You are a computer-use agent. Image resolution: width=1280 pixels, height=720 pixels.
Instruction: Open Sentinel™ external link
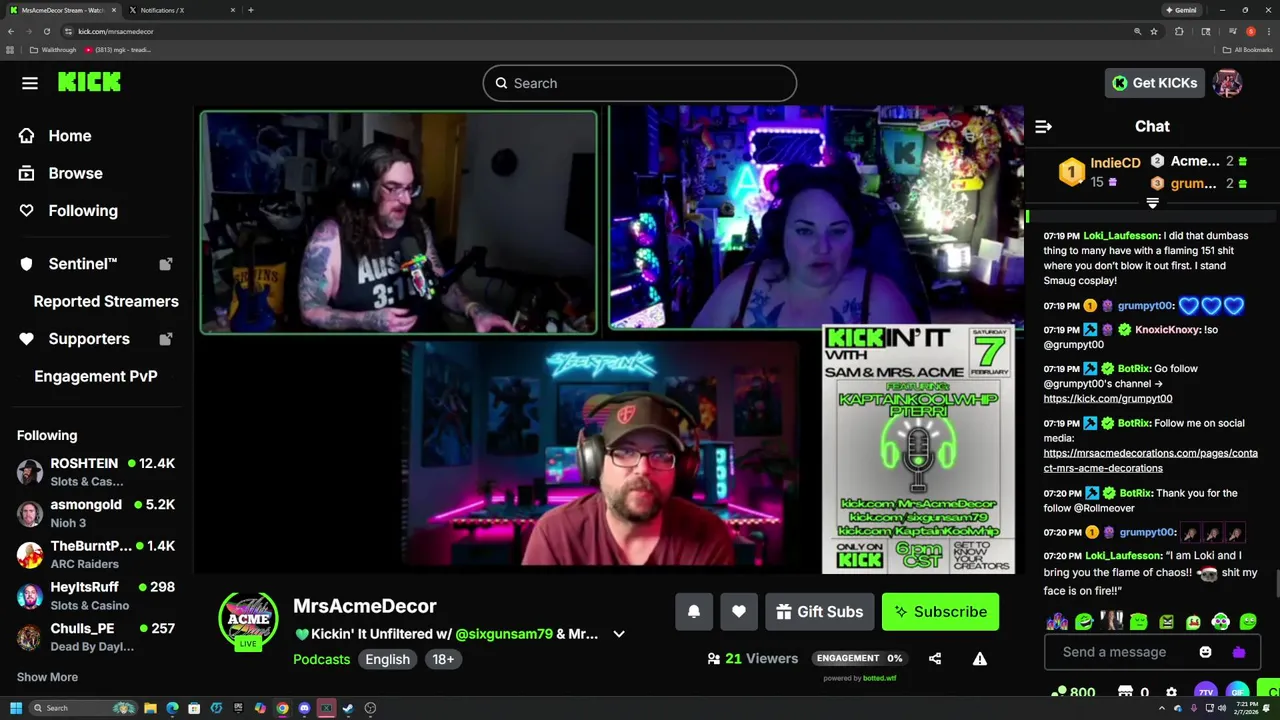coord(96,264)
